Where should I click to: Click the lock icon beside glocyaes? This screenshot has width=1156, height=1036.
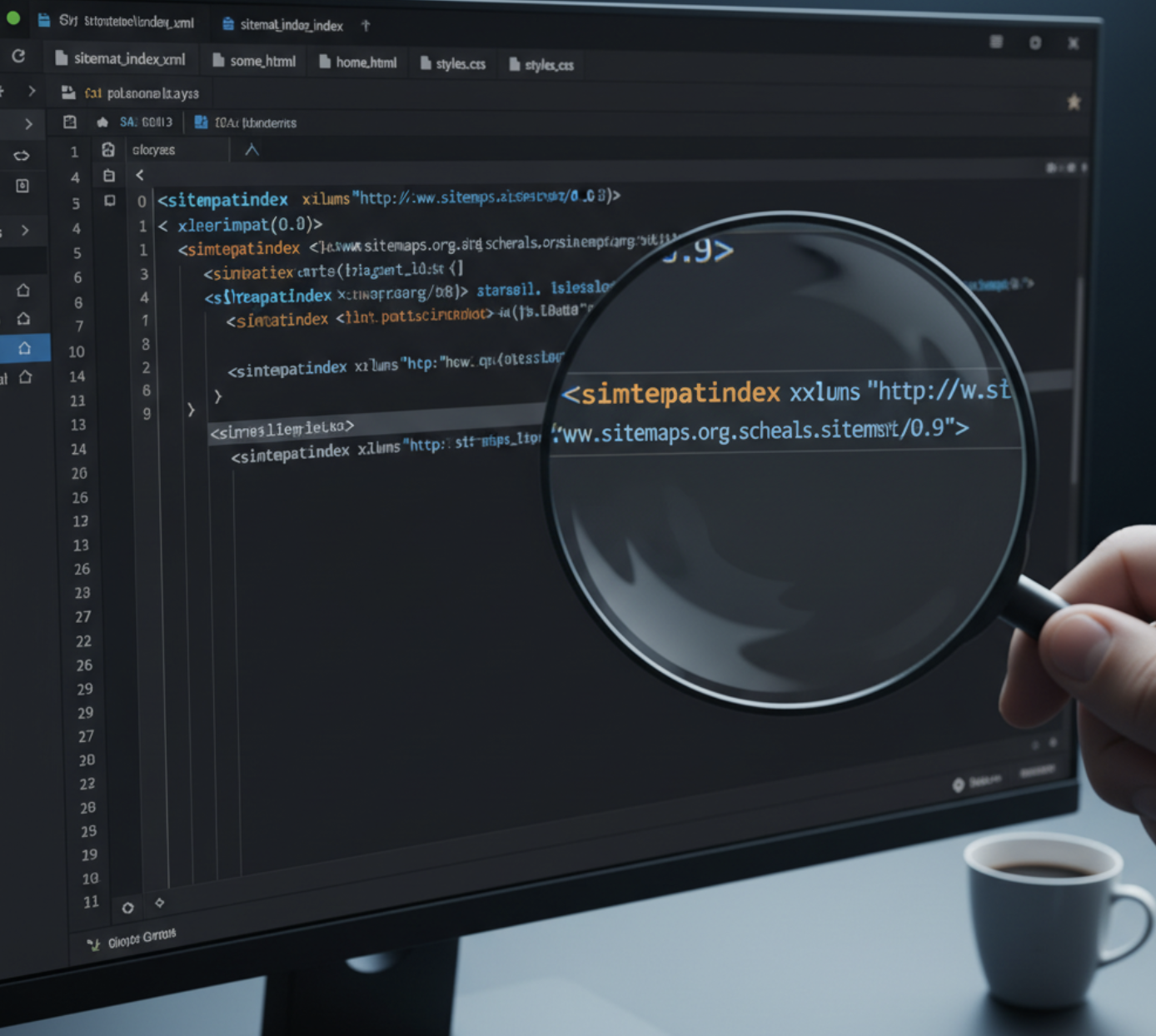(108, 150)
